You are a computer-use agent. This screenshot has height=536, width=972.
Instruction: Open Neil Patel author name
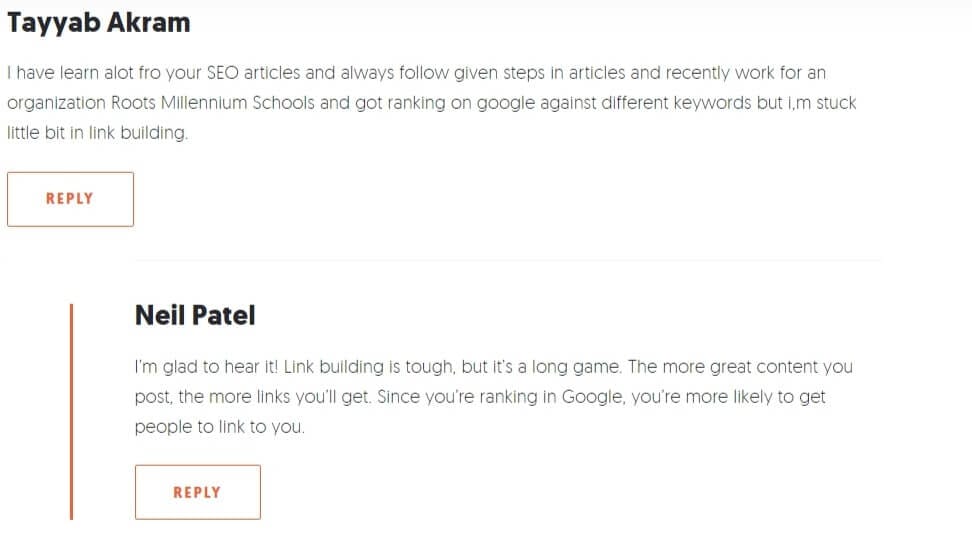[195, 315]
